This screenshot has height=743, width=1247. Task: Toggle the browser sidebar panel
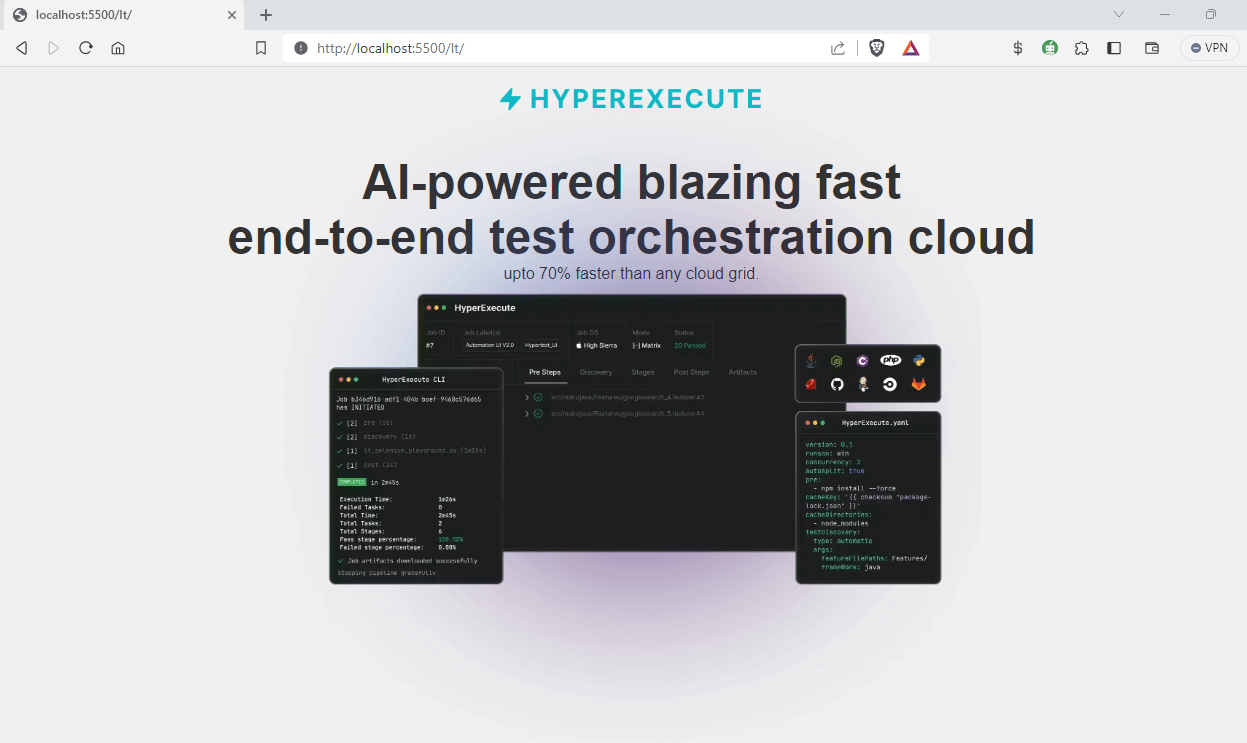point(1114,48)
